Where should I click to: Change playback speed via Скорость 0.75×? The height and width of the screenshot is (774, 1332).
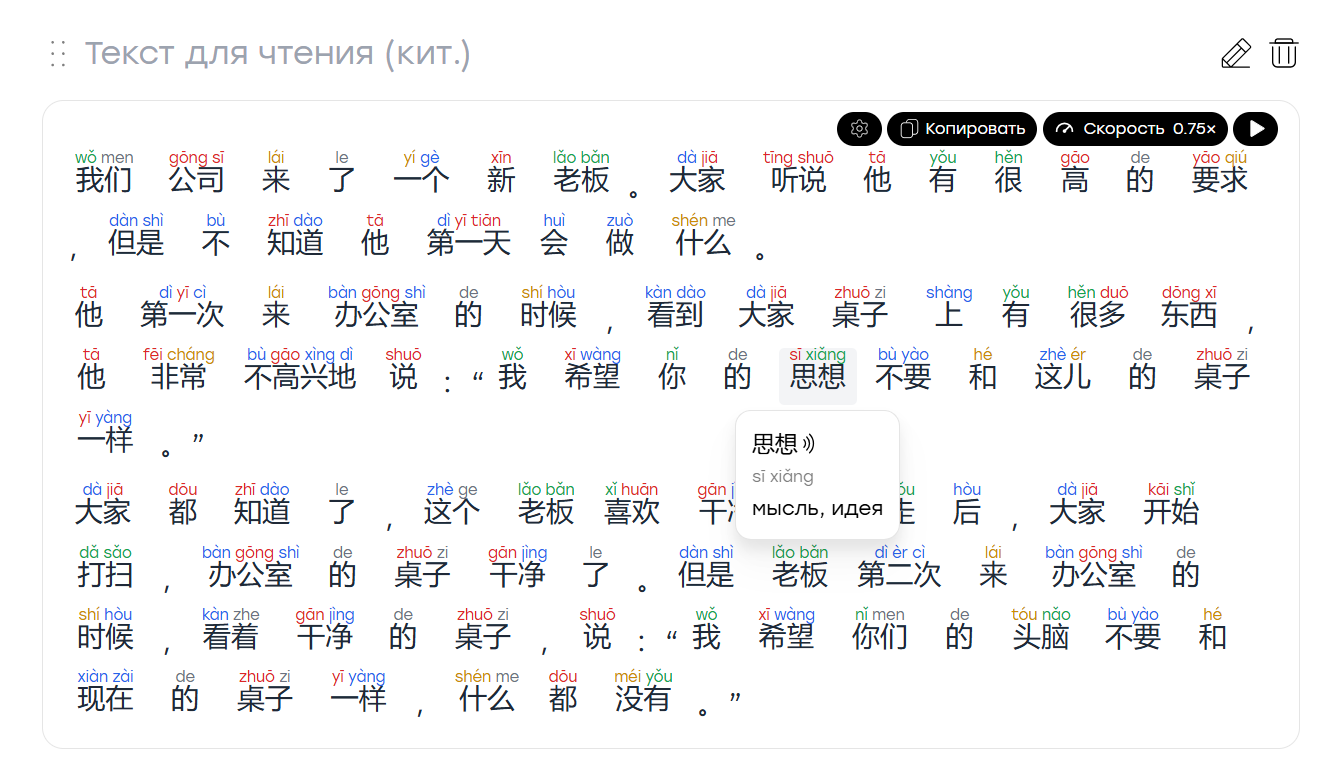pos(1136,129)
